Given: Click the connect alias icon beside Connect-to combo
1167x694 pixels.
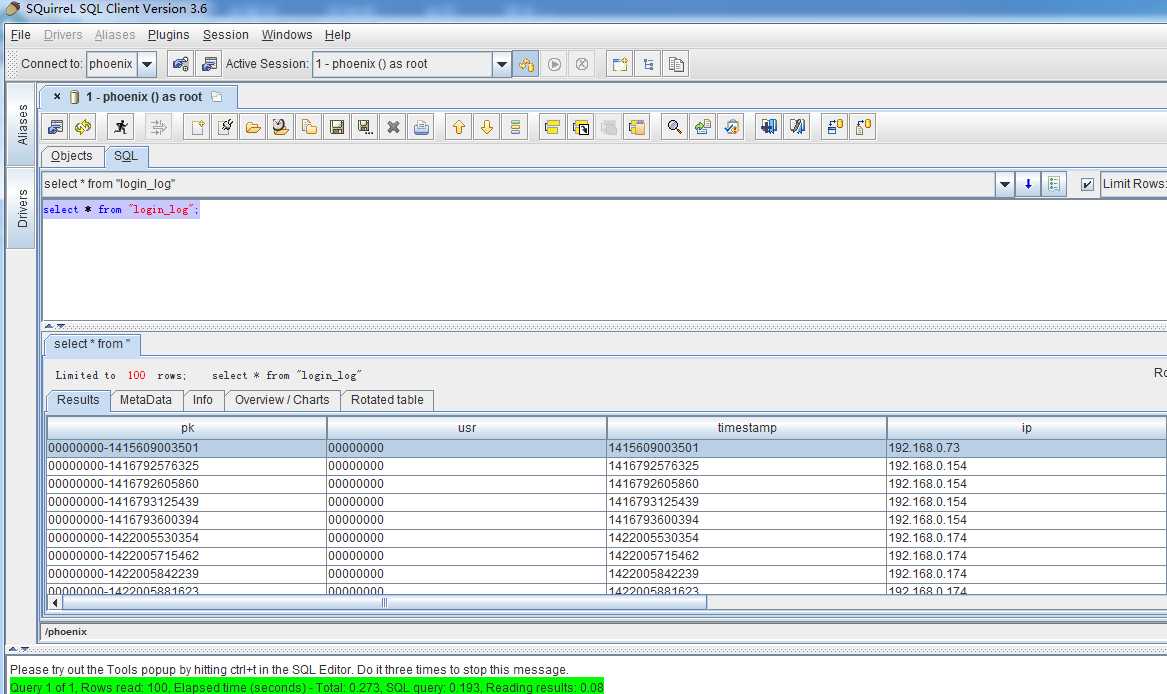Looking at the screenshot, I should (180, 64).
